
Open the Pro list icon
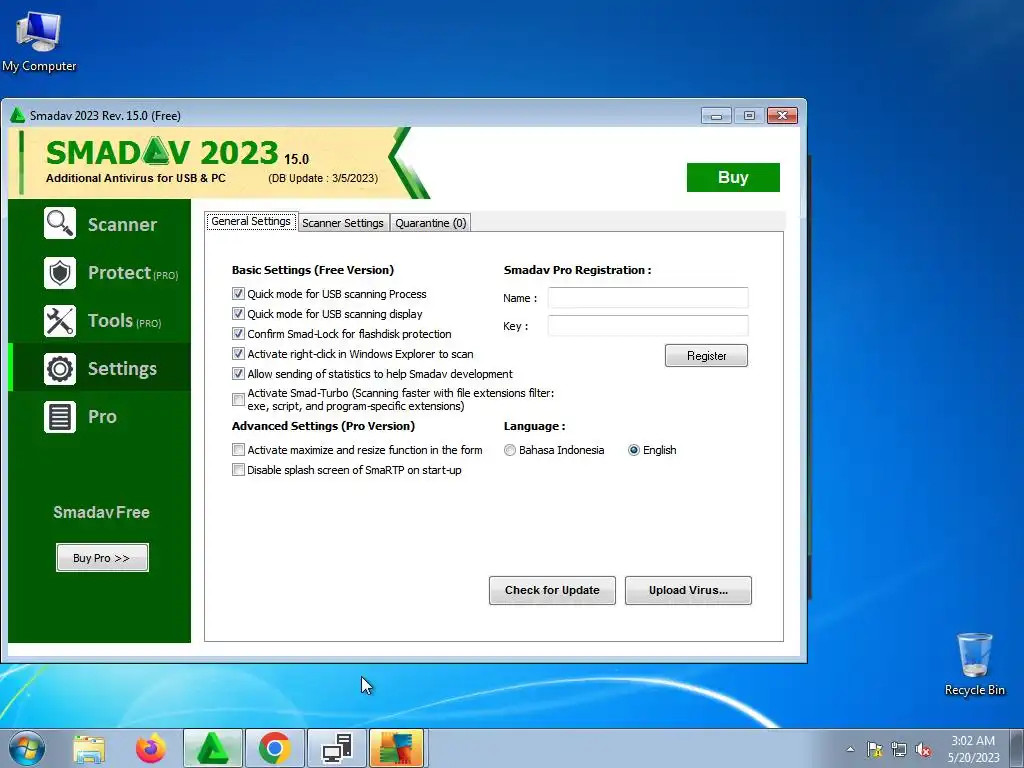[60, 417]
